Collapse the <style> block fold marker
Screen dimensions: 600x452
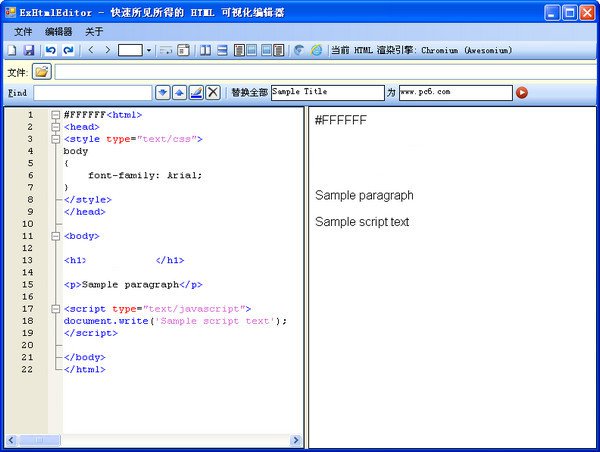(56, 139)
